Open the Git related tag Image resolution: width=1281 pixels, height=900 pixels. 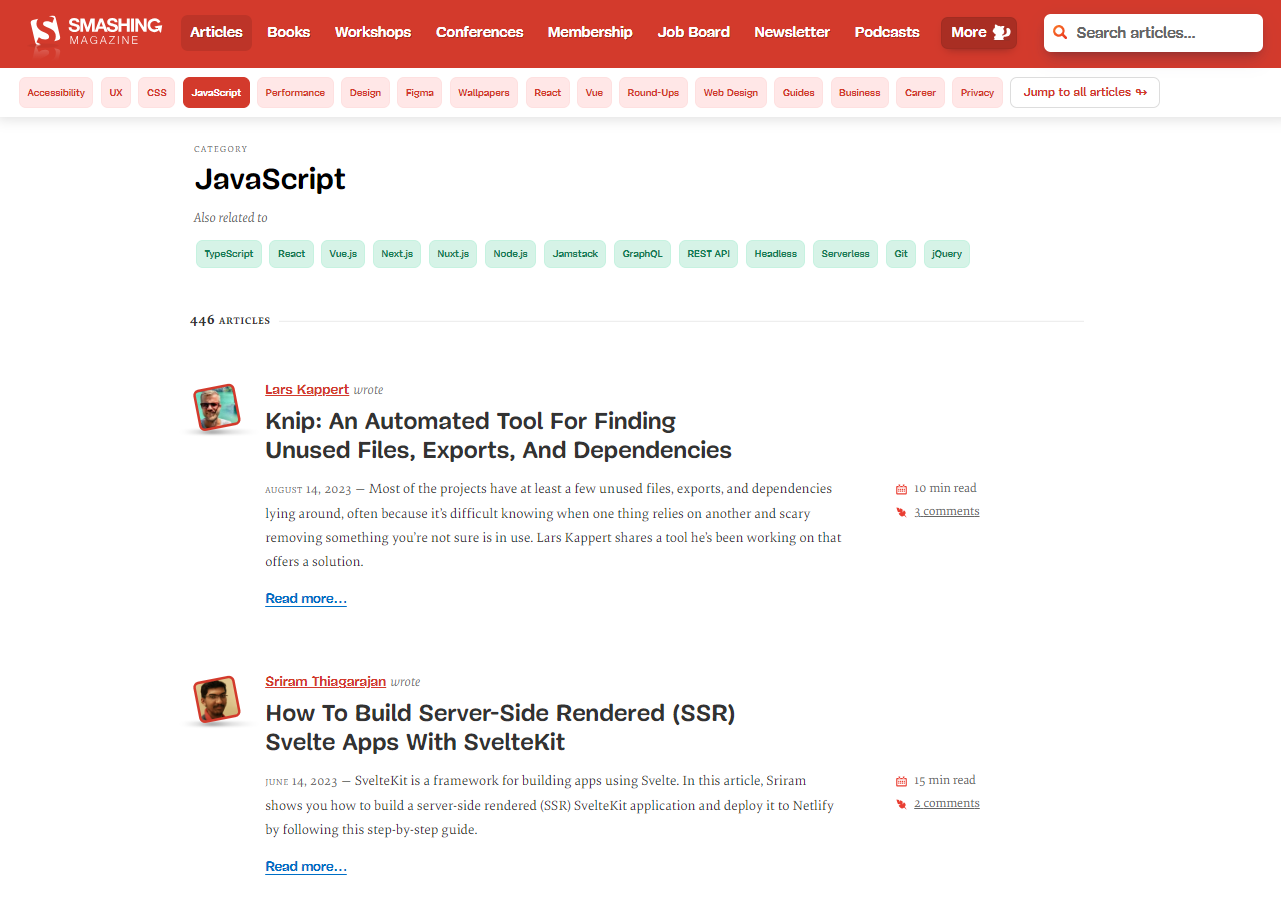coord(901,254)
